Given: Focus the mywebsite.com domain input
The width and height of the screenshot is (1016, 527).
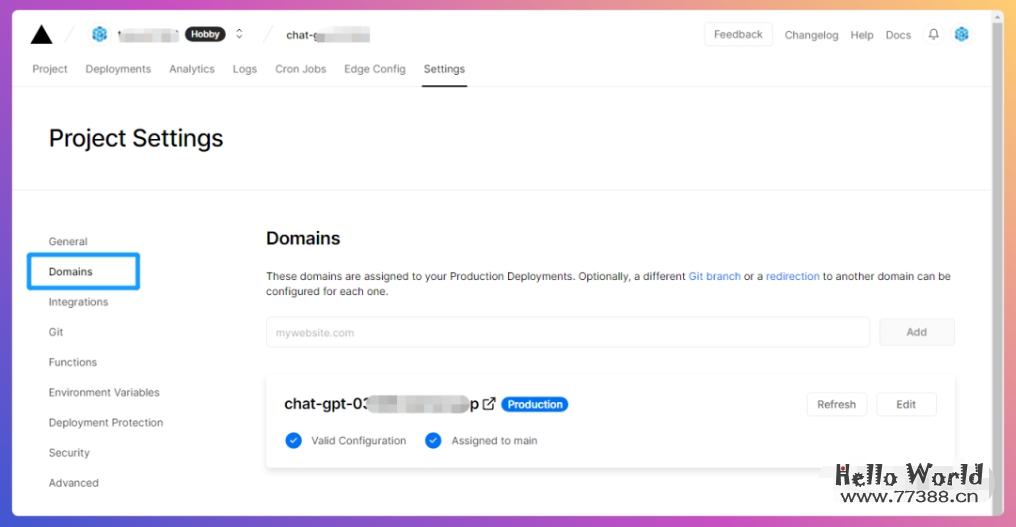Looking at the screenshot, I should [567, 333].
